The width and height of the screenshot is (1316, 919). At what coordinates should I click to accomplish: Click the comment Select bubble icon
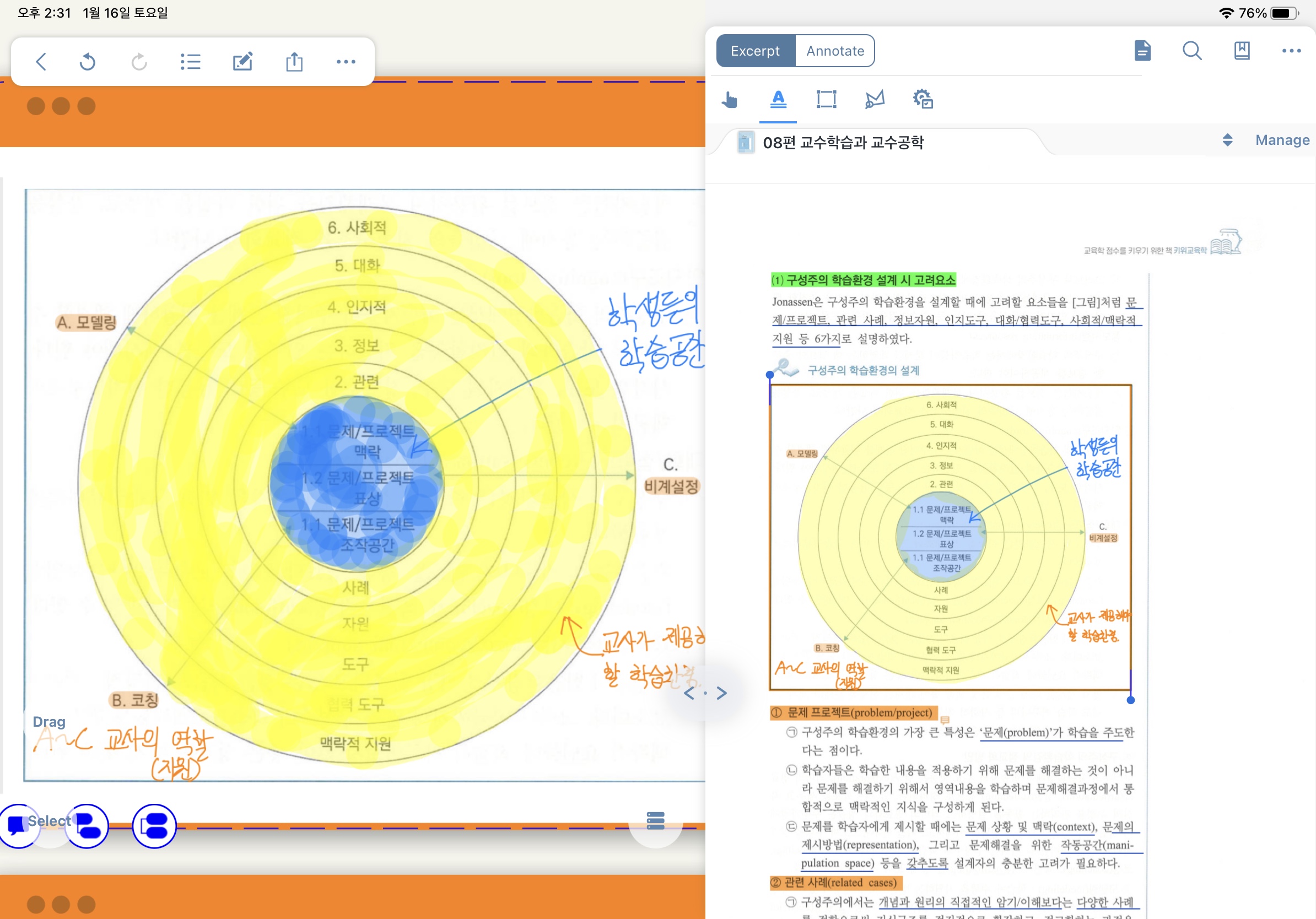(x=19, y=825)
